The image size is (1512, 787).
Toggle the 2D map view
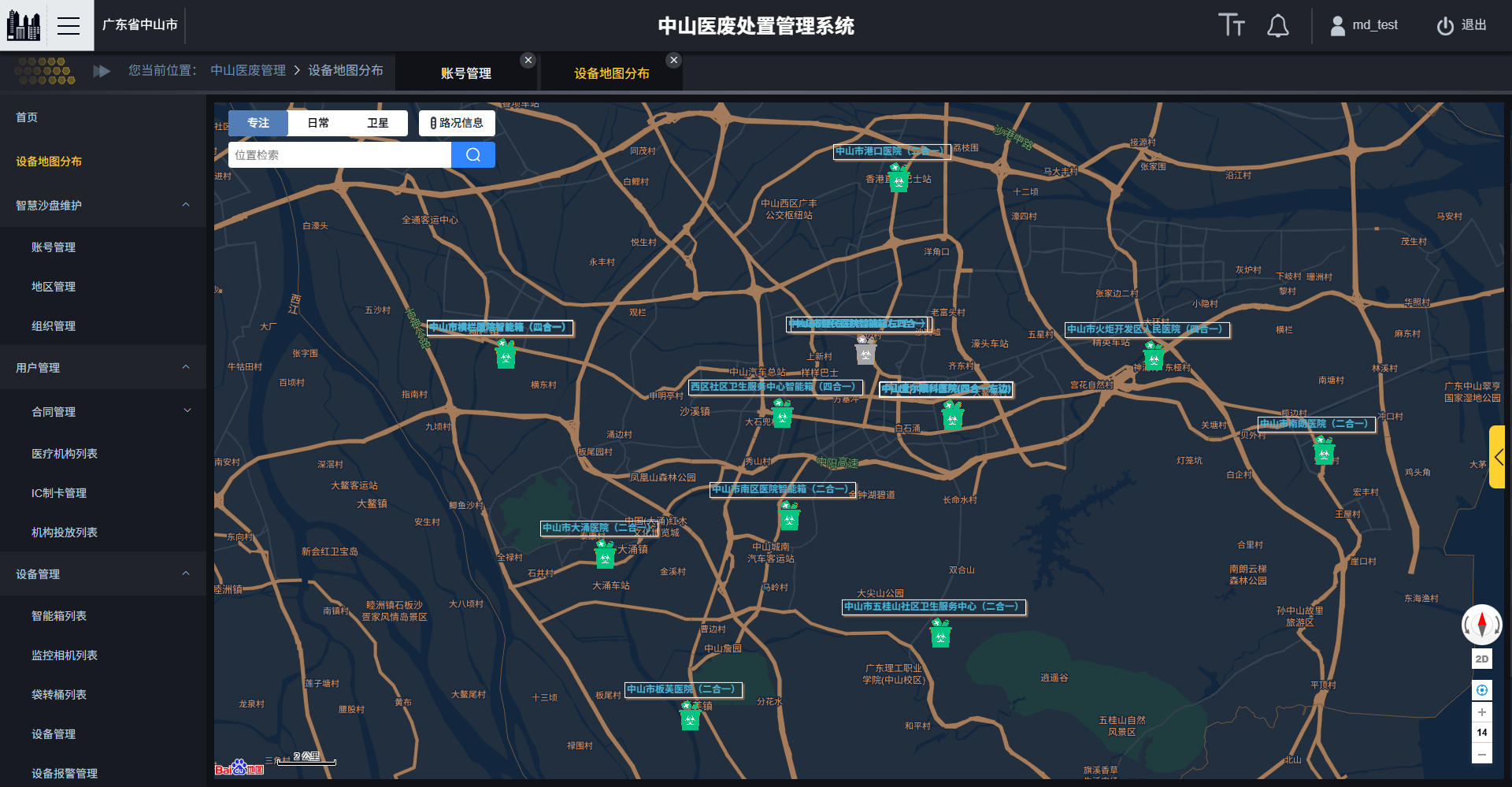[x=1481, y=659]
